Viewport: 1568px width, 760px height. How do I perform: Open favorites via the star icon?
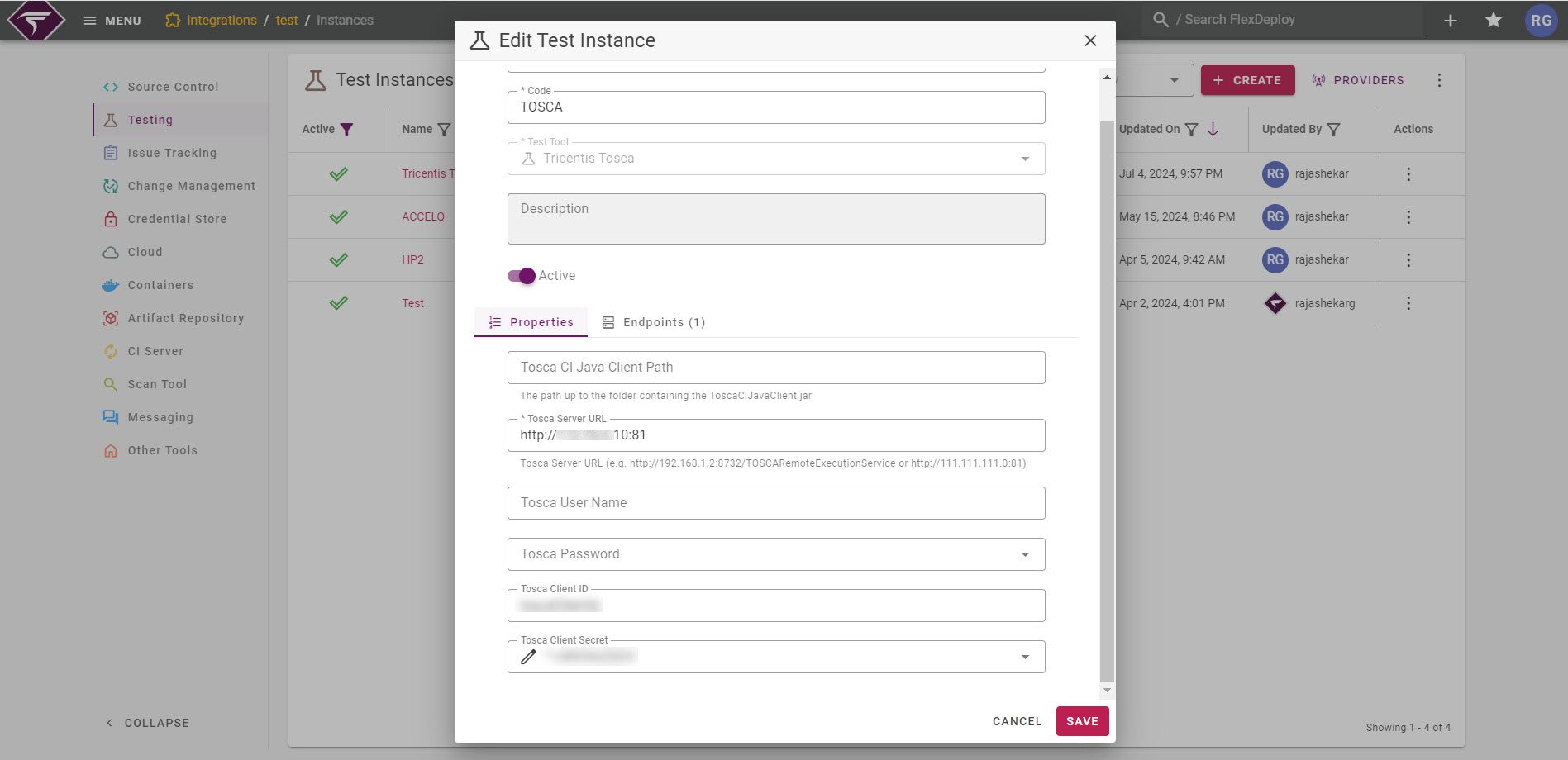click(1494, 19)
